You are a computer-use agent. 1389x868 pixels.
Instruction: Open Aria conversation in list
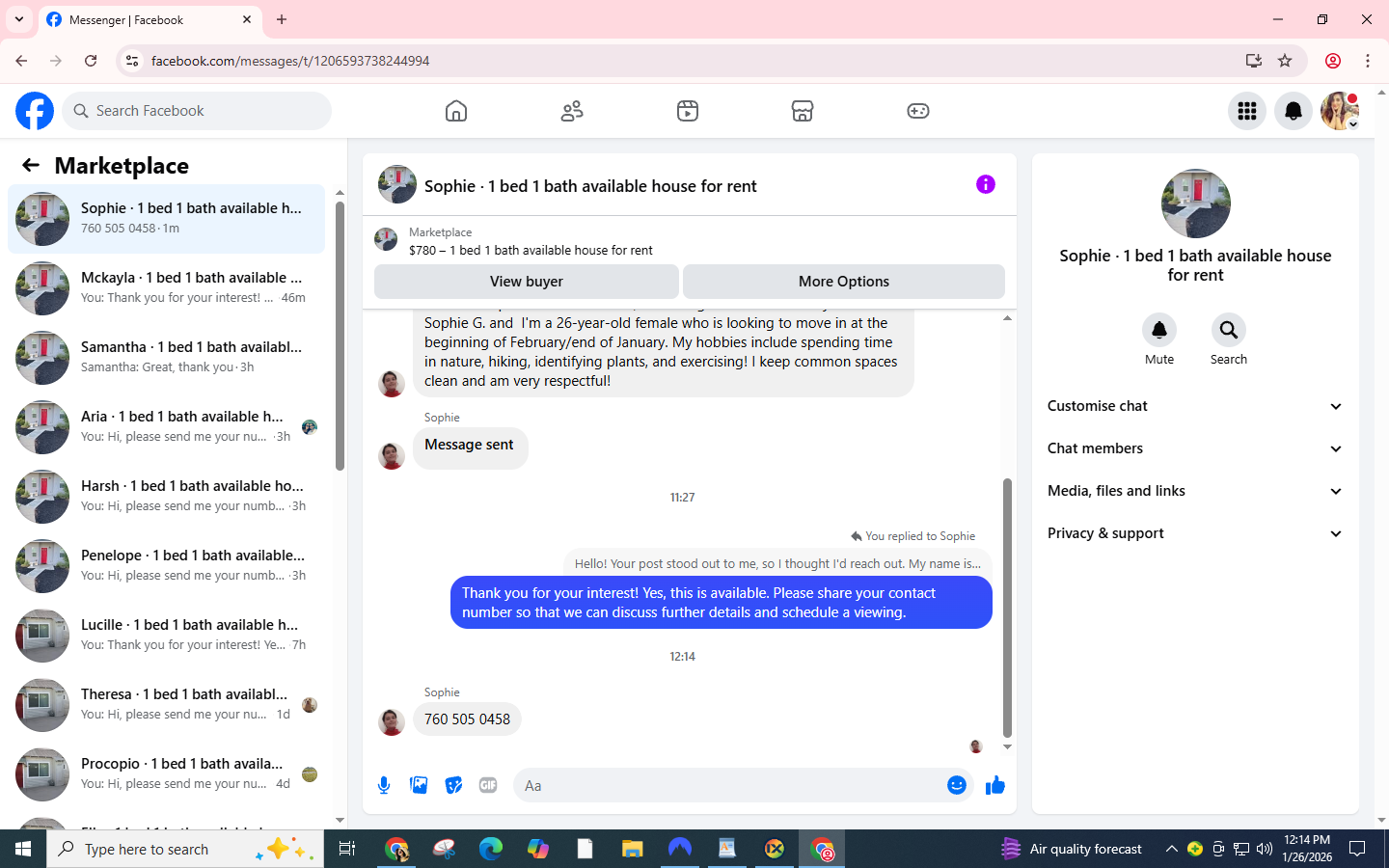point(166,427)
